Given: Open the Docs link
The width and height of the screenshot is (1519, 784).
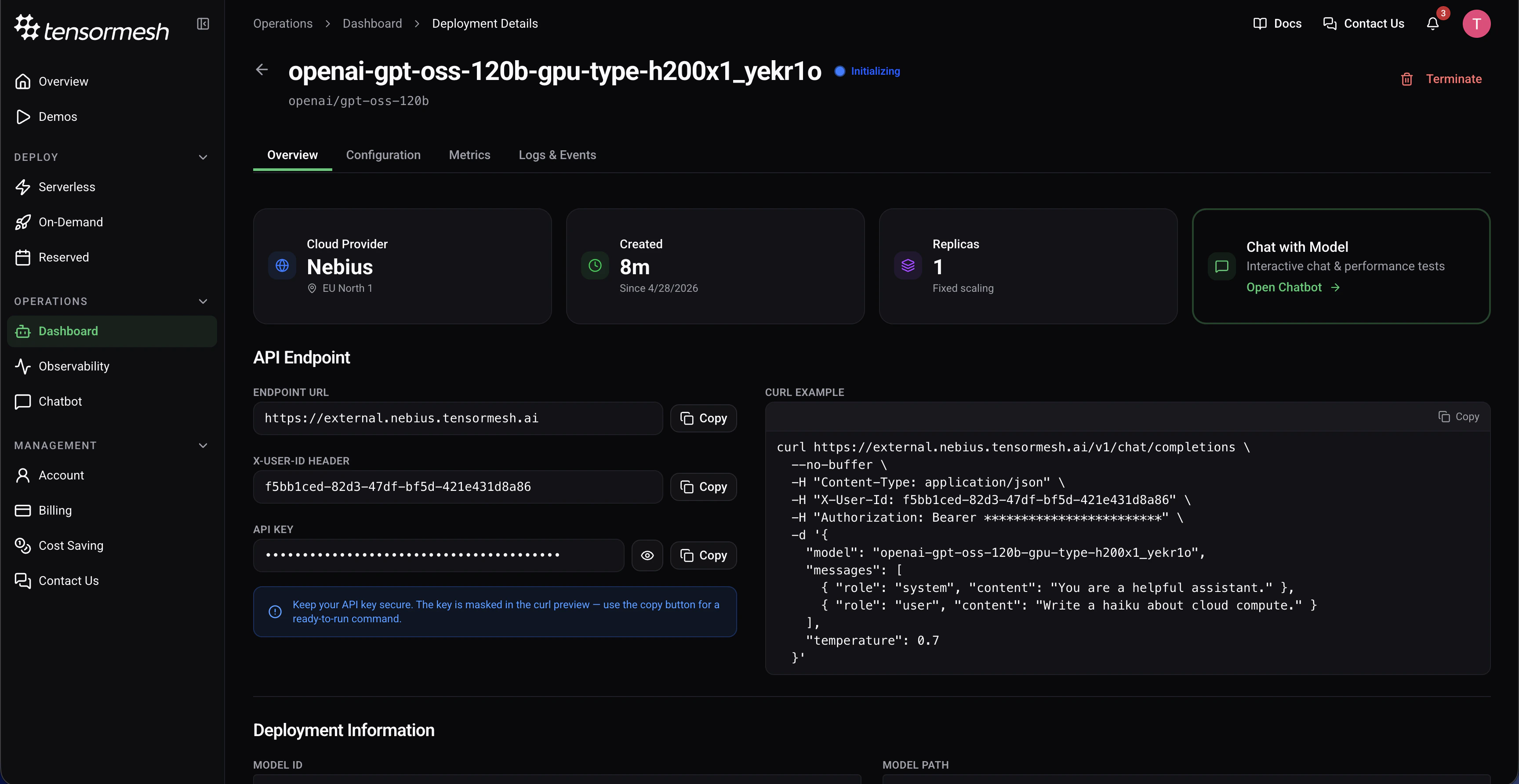Looking at the screenshot, I should [1277, 24].
